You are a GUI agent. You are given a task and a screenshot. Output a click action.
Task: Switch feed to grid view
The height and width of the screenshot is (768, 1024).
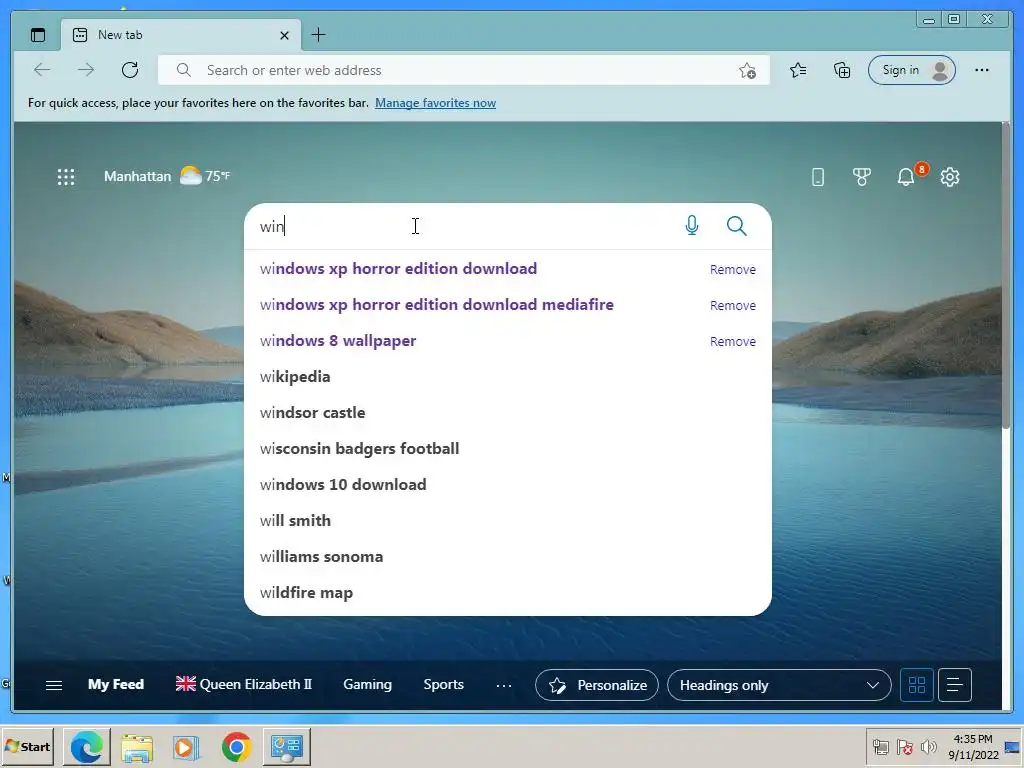[917, 685]
